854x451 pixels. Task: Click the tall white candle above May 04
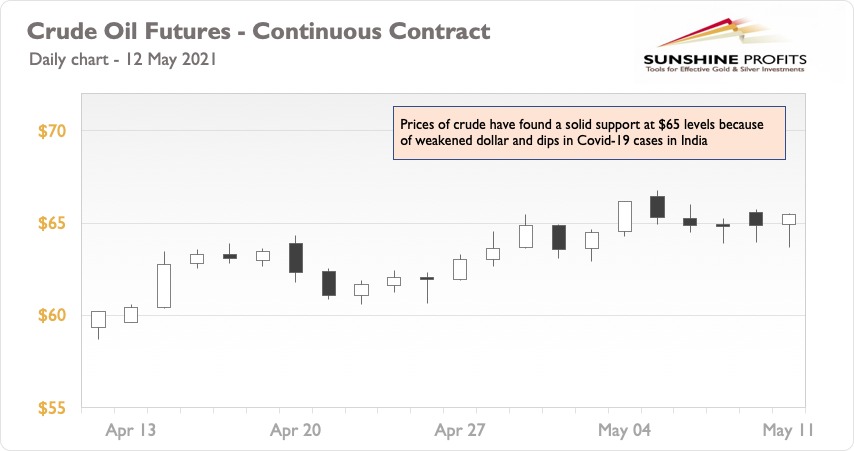(625, 217)
